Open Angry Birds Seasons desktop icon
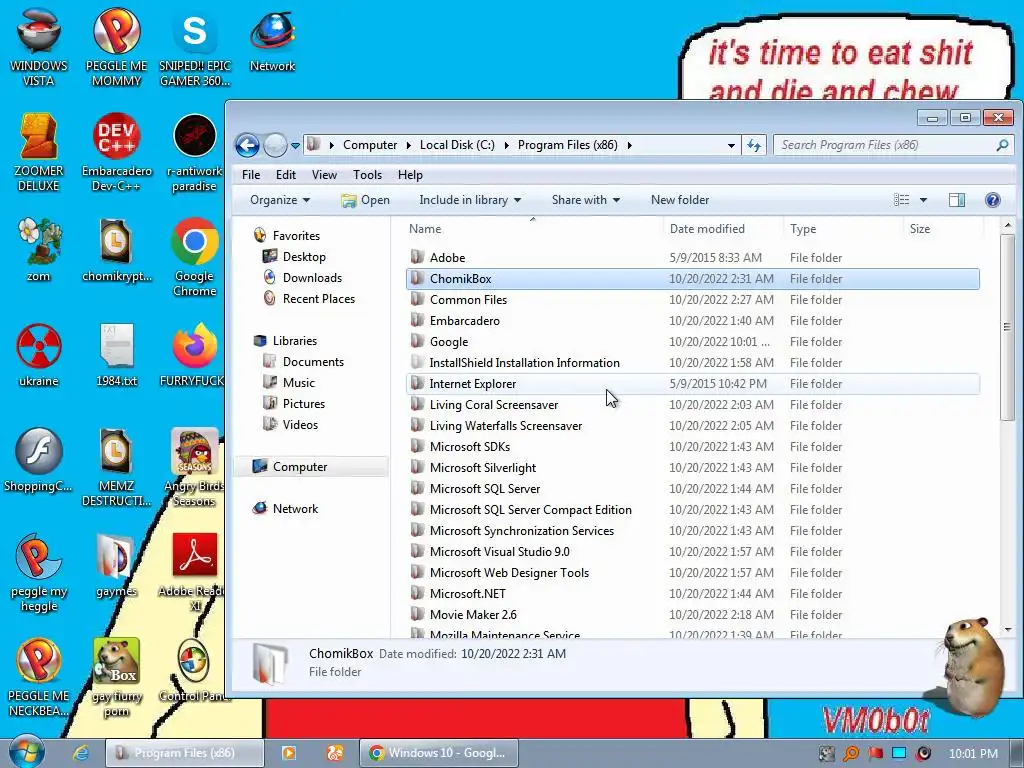The height and width of the screenshot is (768, 1024). pos(195,466)
